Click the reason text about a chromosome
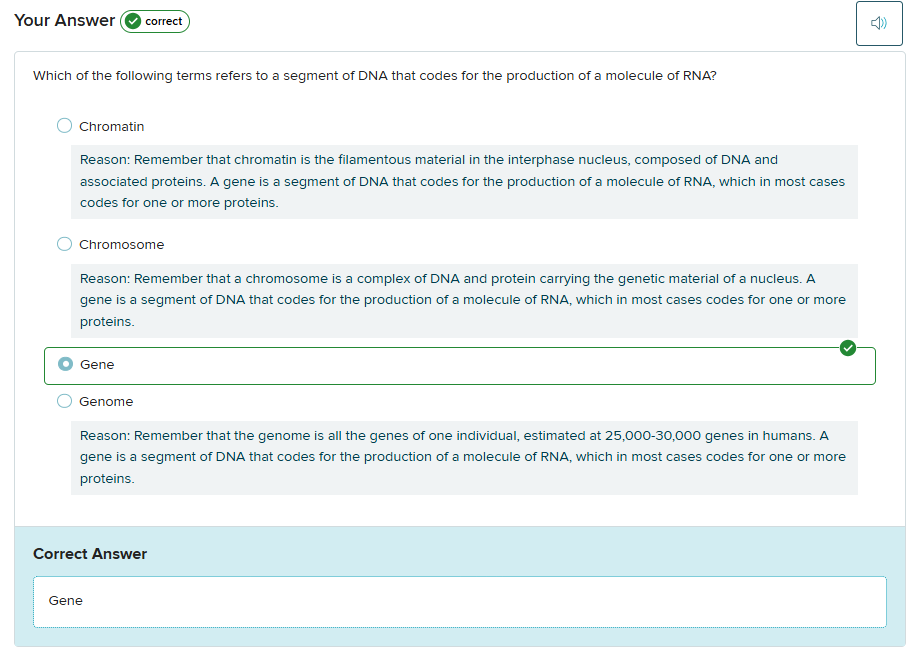This screenshot has height=660, width=921. pos(463,300)
